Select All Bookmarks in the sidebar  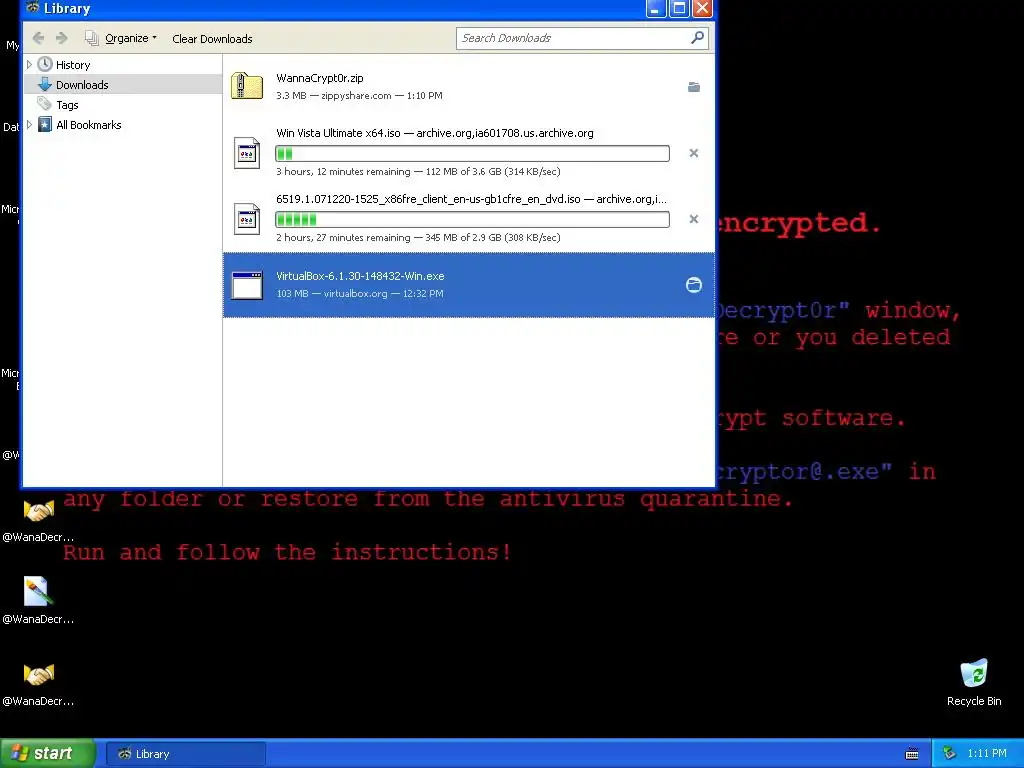point(89,125)
